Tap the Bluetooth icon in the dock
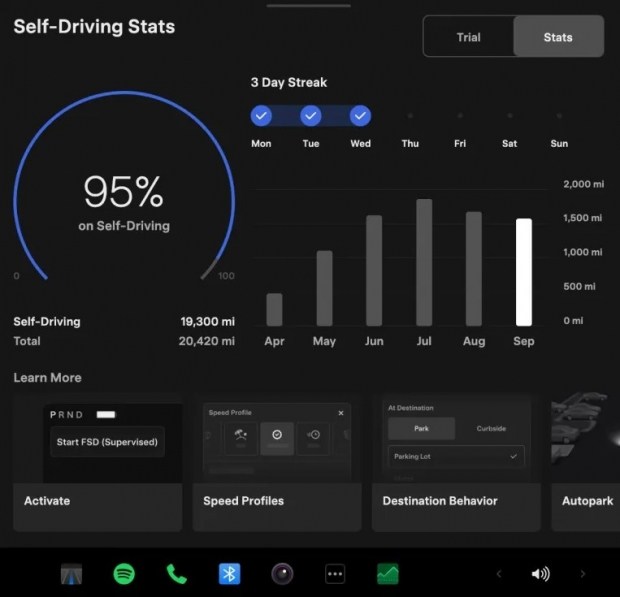Image resolution: width=620 pixels, height=597 pixels. (x=230, y=574)
